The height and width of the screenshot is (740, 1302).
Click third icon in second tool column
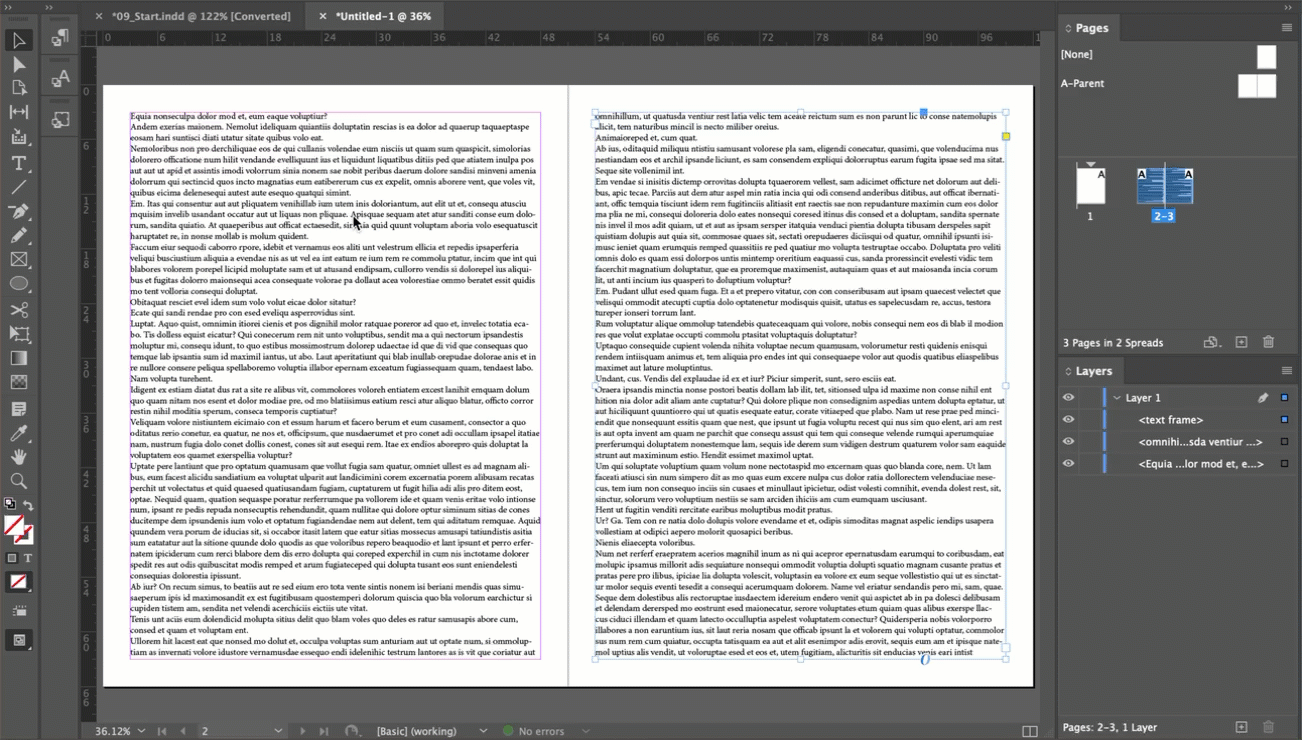tap(60, 120)
